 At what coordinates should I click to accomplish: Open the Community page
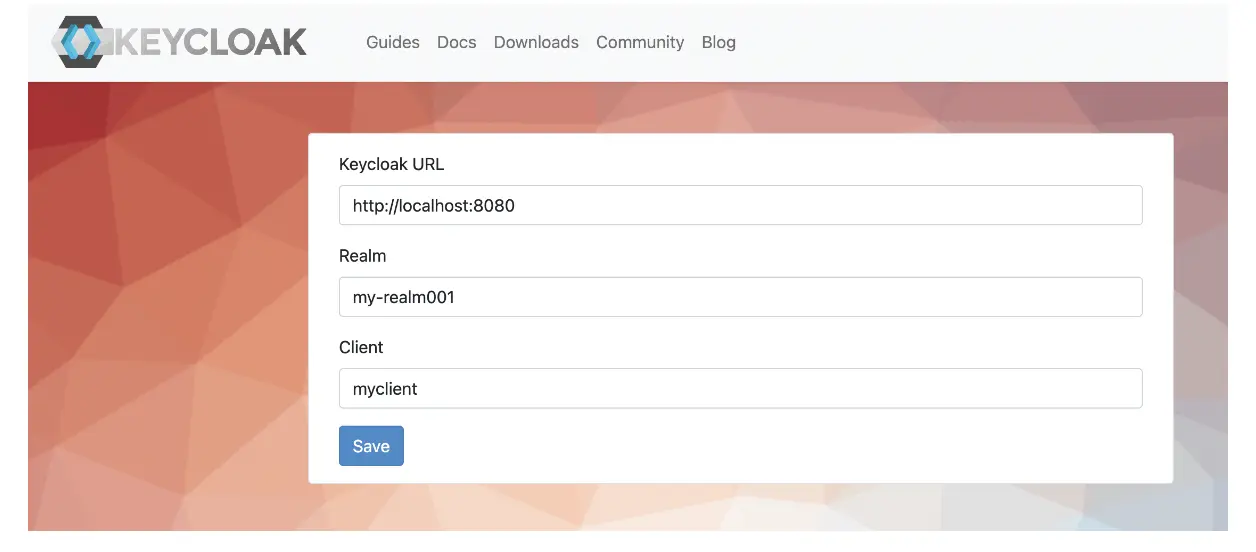coord(640,42)
